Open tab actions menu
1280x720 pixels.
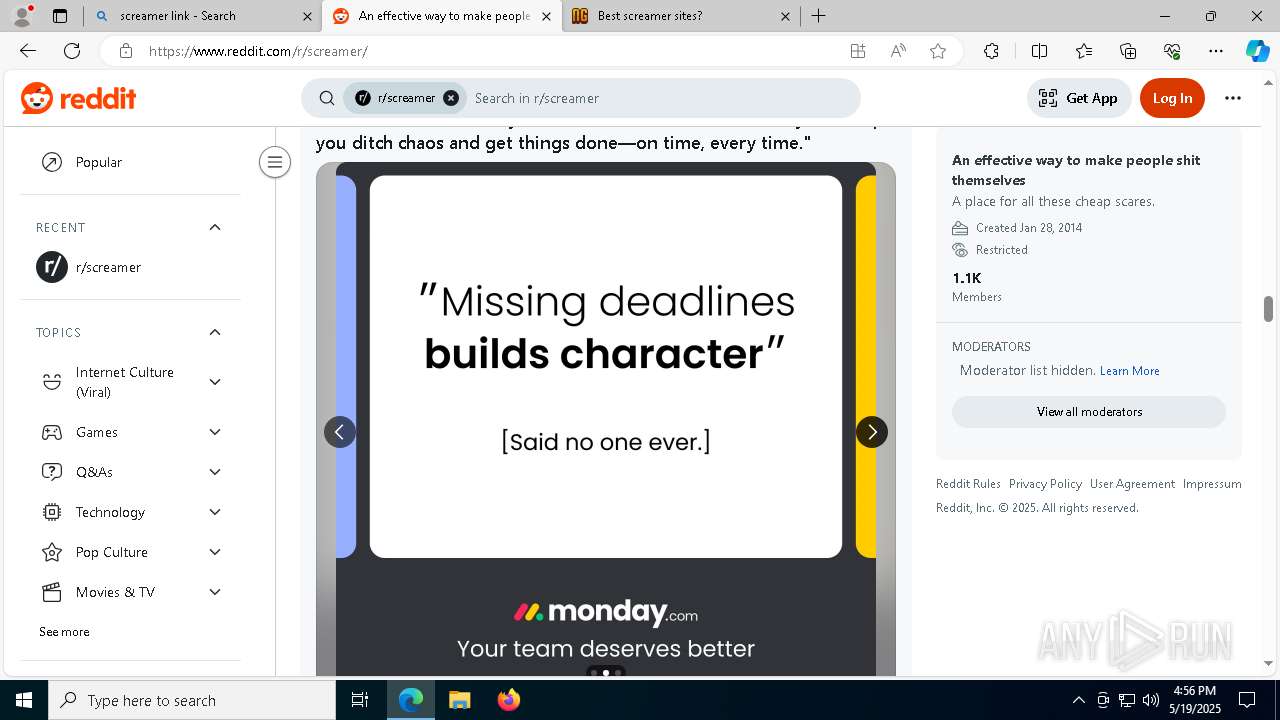60,16
